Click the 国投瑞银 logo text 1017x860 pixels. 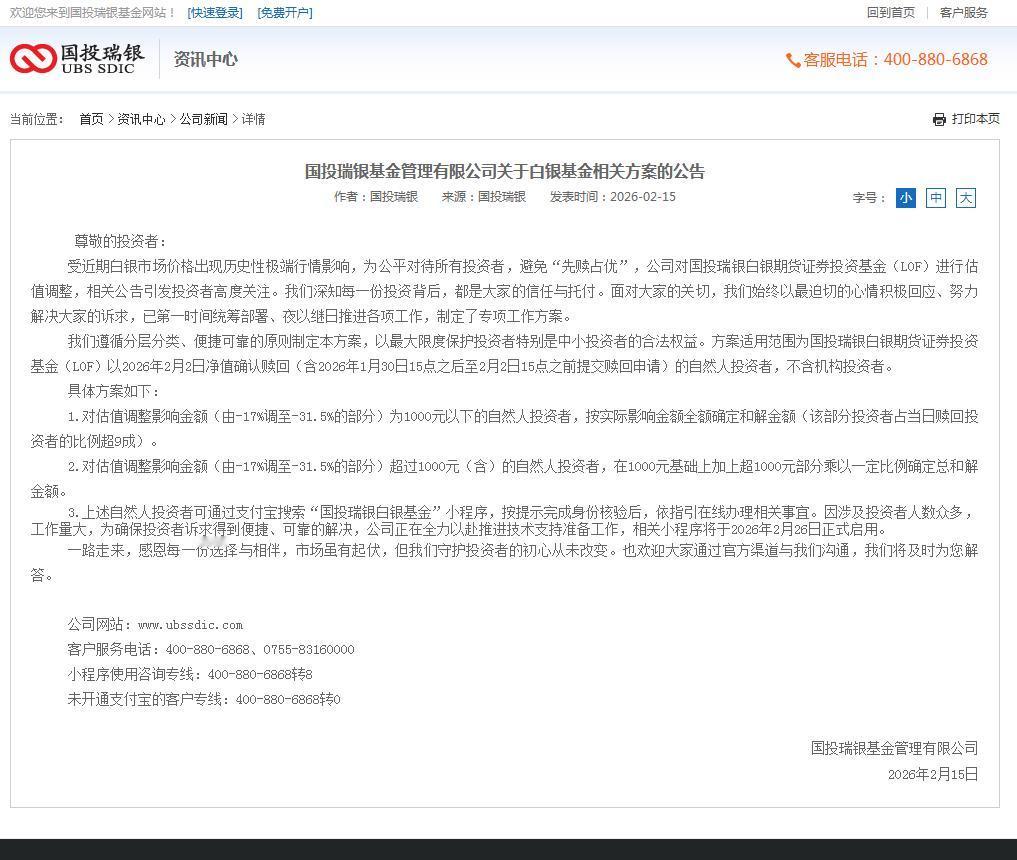[102, 52]
